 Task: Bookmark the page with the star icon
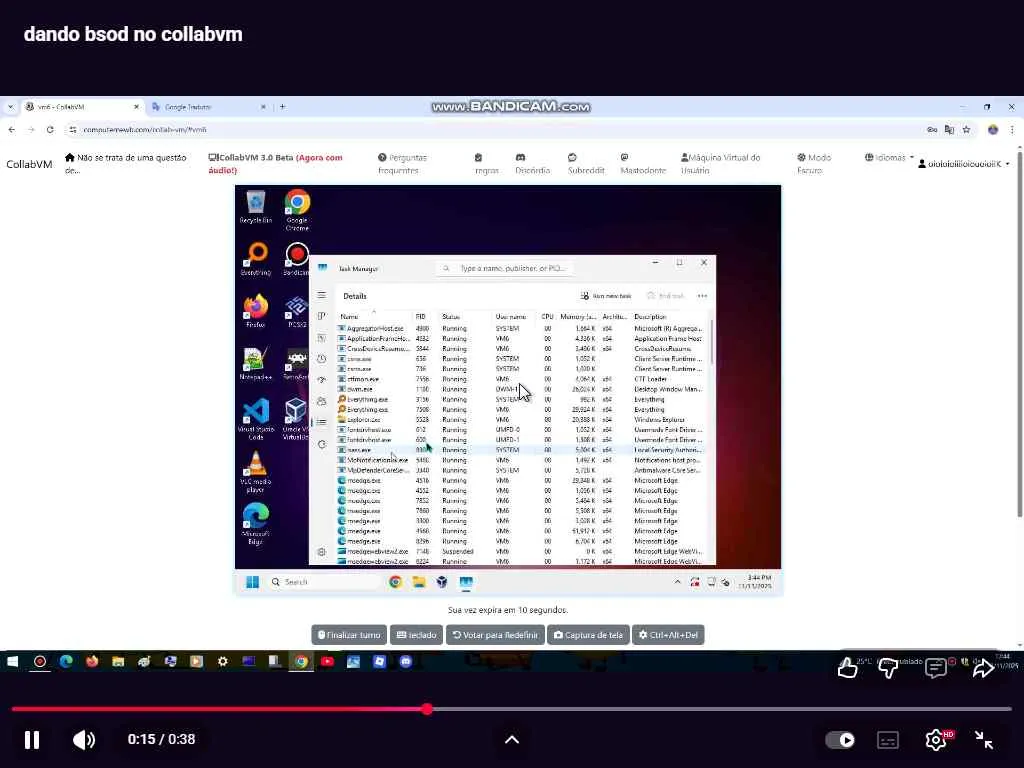pyautogui.click(x=967, y=129)
